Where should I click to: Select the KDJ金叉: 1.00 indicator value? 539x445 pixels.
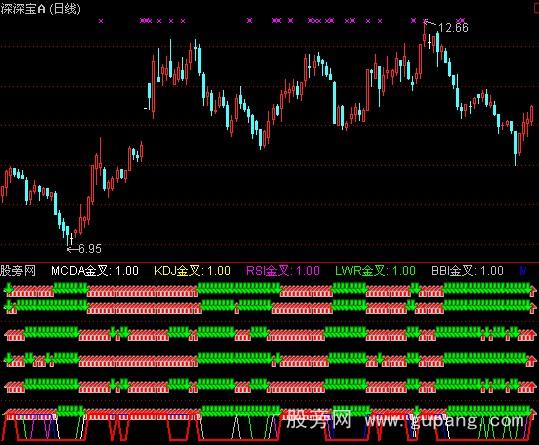192,271
